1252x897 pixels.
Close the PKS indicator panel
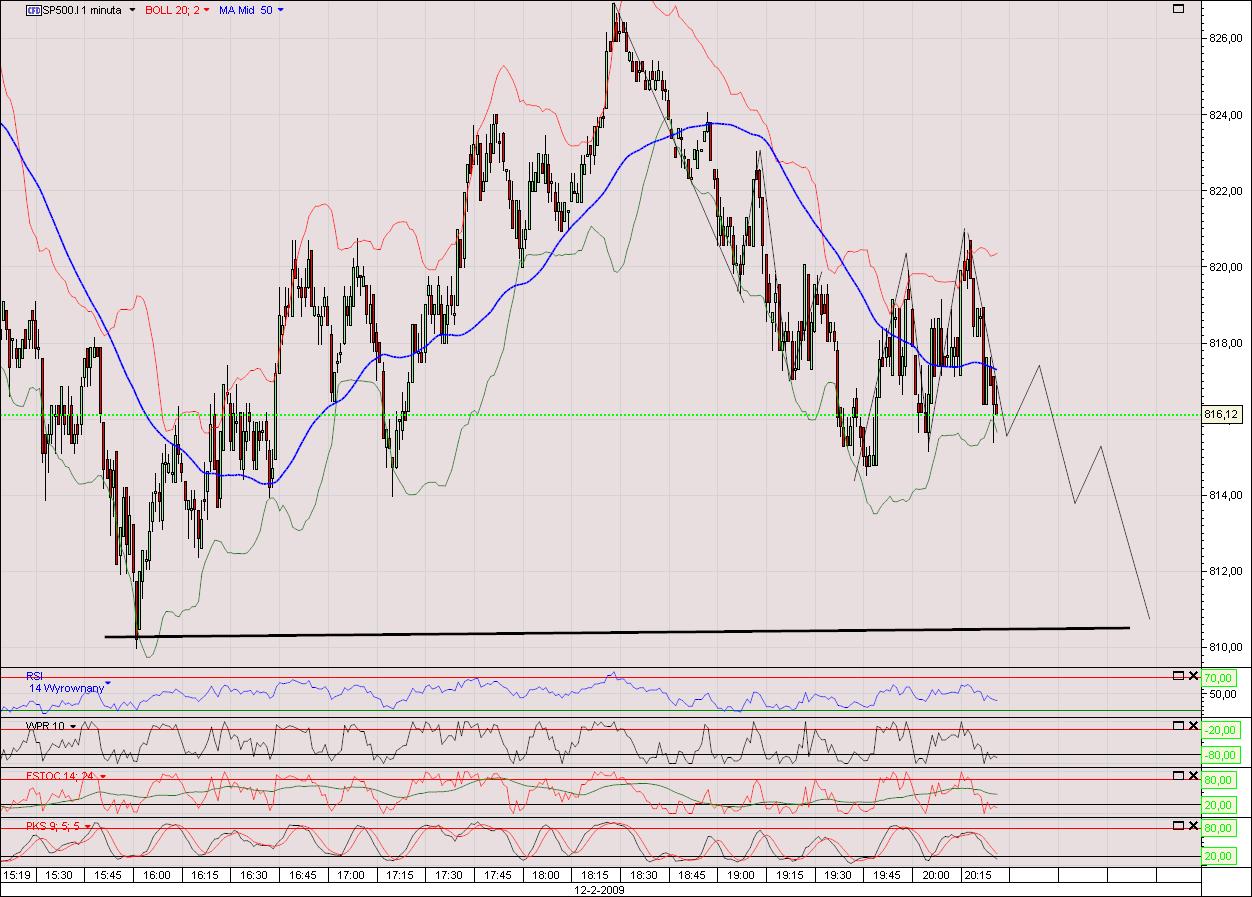tap(1192, 825)
